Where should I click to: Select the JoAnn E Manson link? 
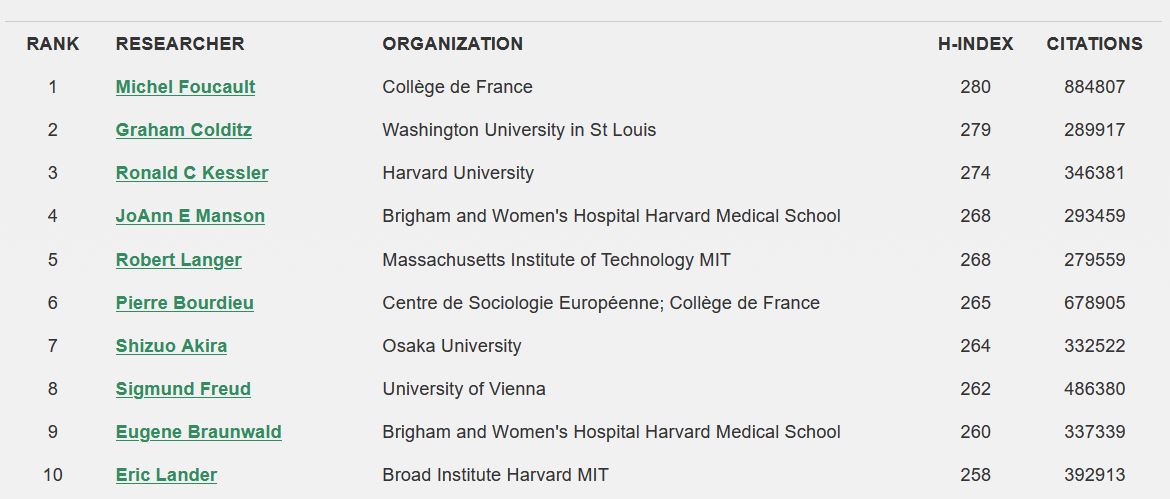(190, 216)
